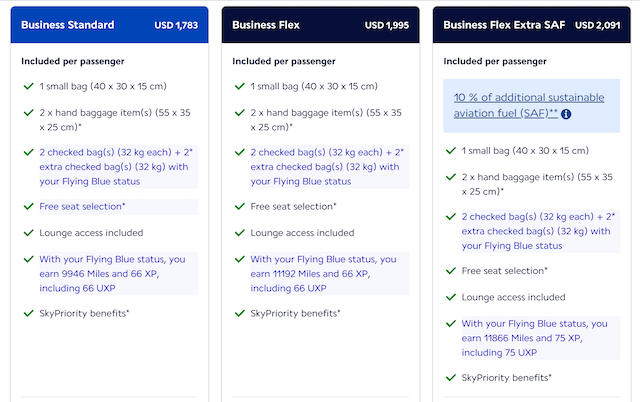This screenshot has width=640, height=402.
Task: Click Free seat selection checkmark in Business Flex
Action: click(239, 207)
